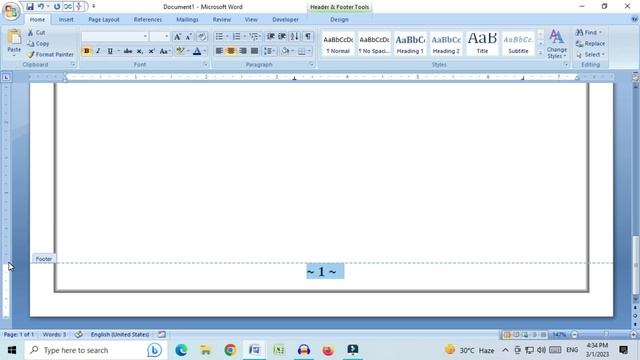The height and width of the screenshot is (360, 640).
Task: Open File Explorer from the taskbar
Action: click(x=205, y=350)
